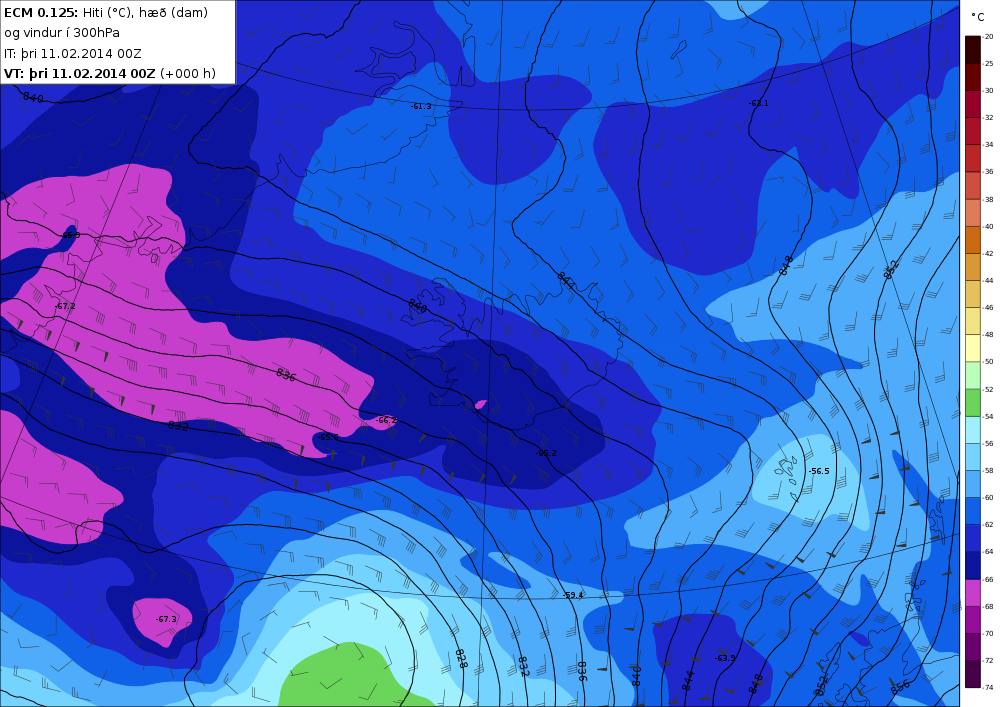Image resolution: width=1000 pixels, height=707 pixels.
Task: Click the "832" contour label below the large magenta area
Action: tap(178, 426)
